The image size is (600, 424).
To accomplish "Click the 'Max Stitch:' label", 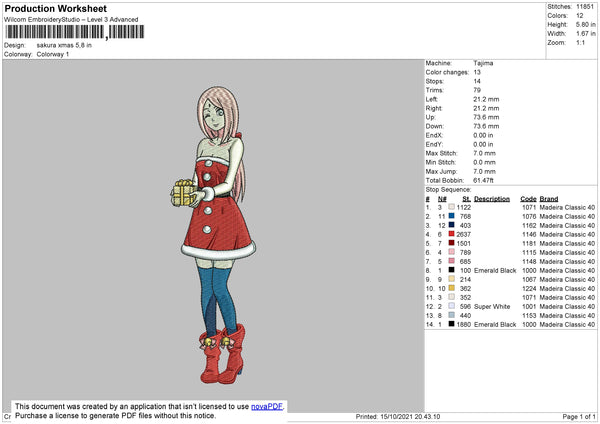I will (x=441, y=153).
